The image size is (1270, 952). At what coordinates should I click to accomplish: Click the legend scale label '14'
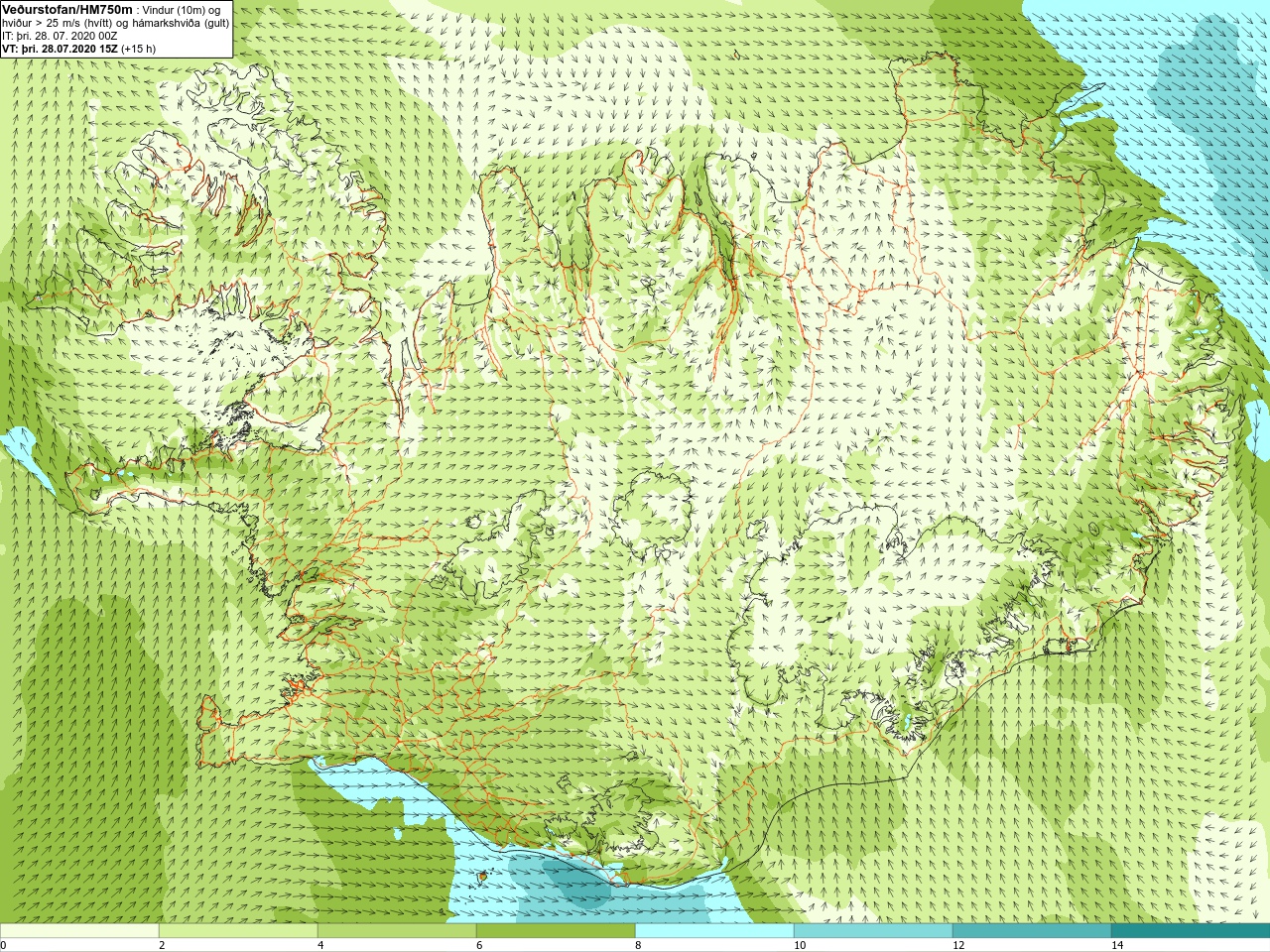(x=1117, y=945)
